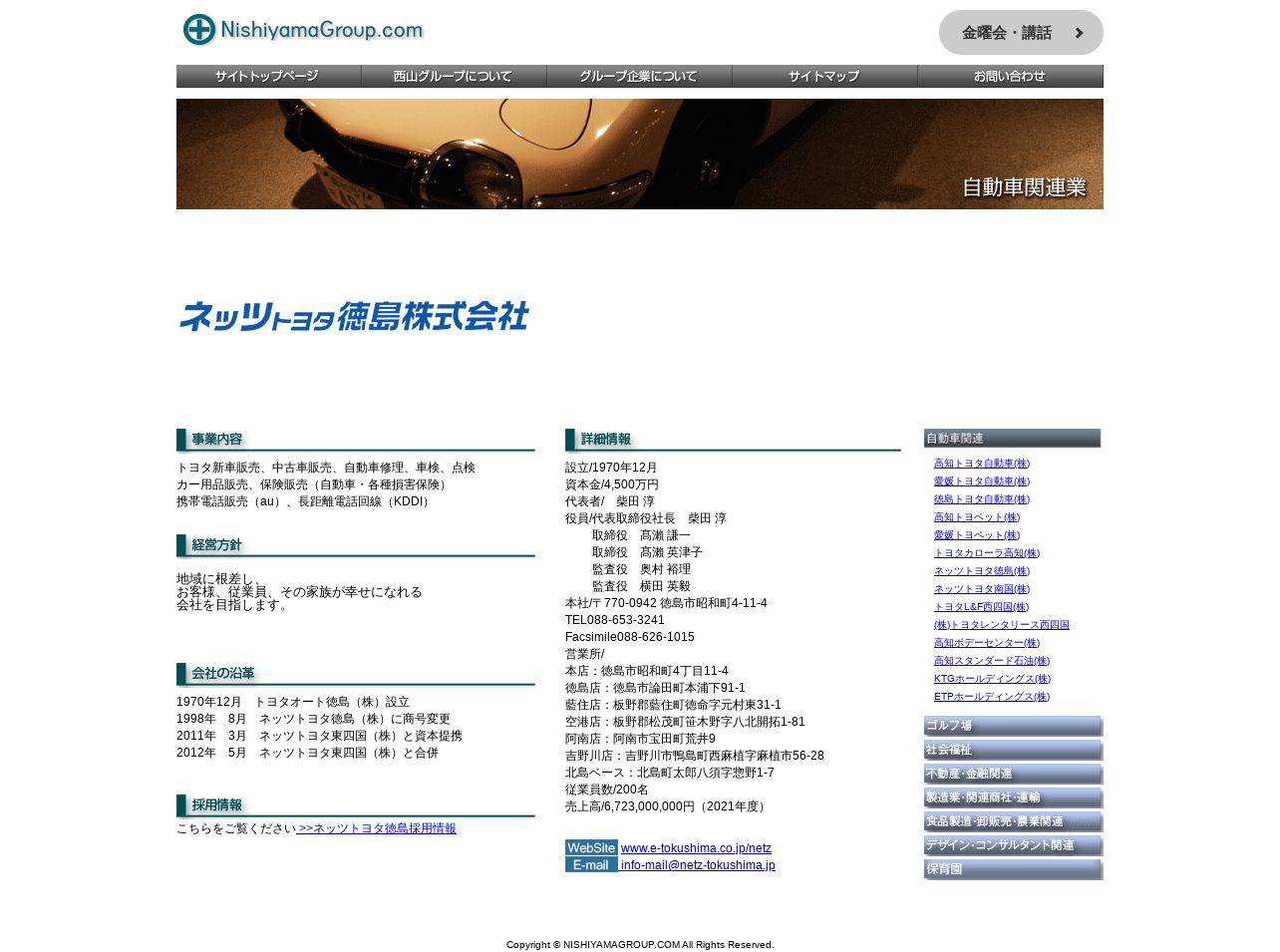Follow the ネッツトヨタ徳島採用情報 link

click(377, 828)
